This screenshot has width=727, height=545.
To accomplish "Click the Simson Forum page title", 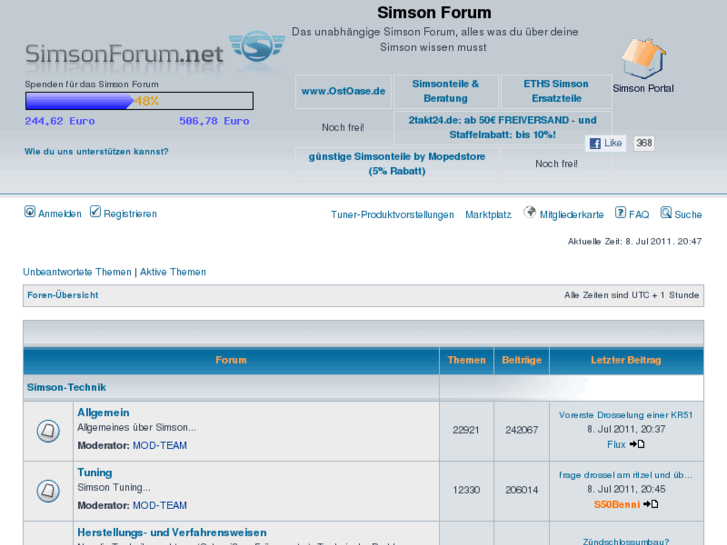I will 434,13.
